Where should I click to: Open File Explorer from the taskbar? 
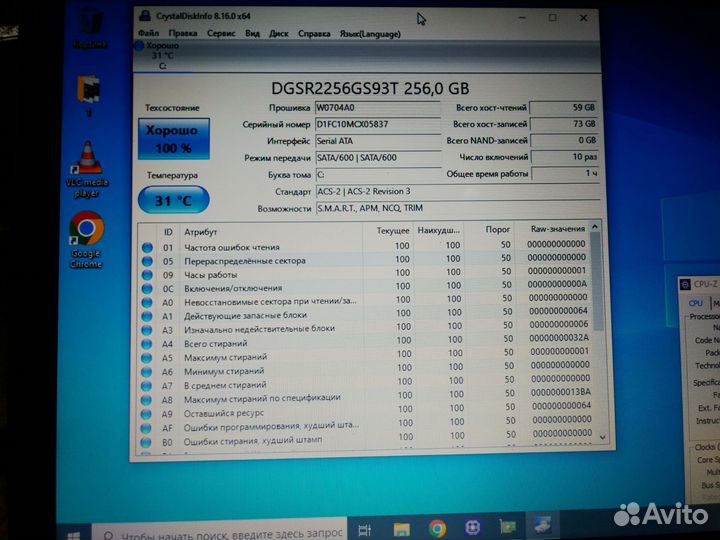[x=401, y=529]
